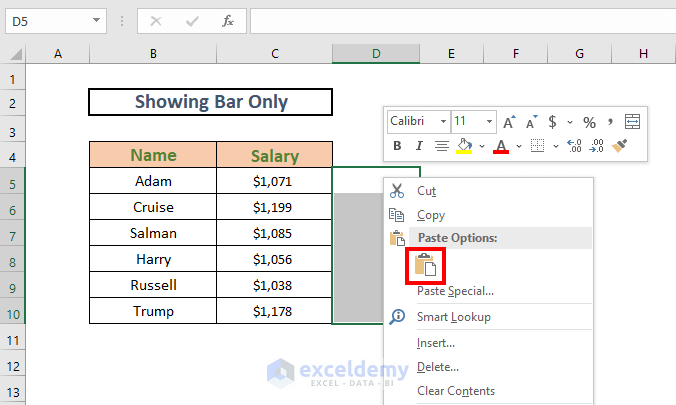Image resolution: width=676 pixels, height=405 pixels.
Task: Click in the formula bar input
Action: (463, 21)
